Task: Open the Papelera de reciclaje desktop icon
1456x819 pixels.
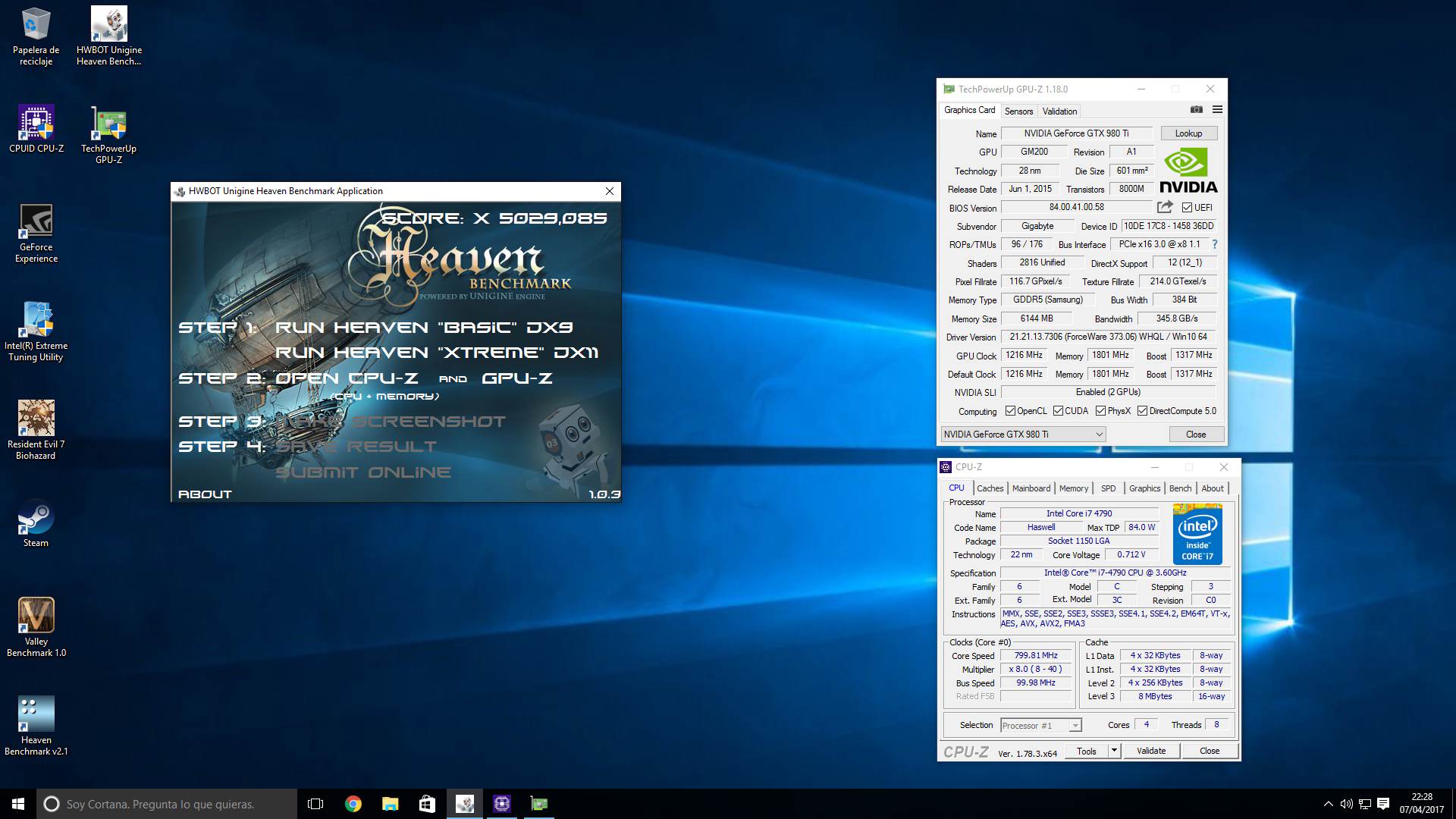Action: point(36,36)
